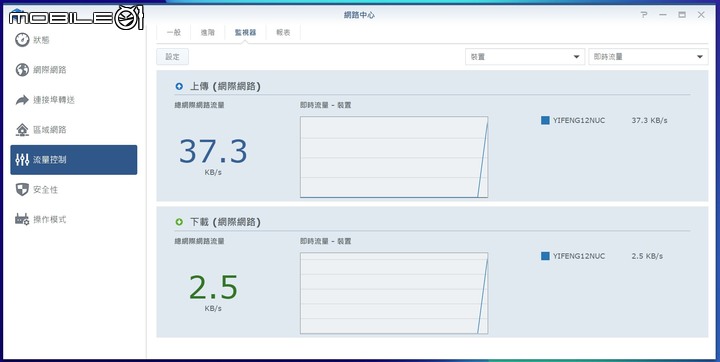The width and height of the screenshot is (720, 362).
Task: Click the 37.3 KB/s legend value
Action: [x=649, y=120]
